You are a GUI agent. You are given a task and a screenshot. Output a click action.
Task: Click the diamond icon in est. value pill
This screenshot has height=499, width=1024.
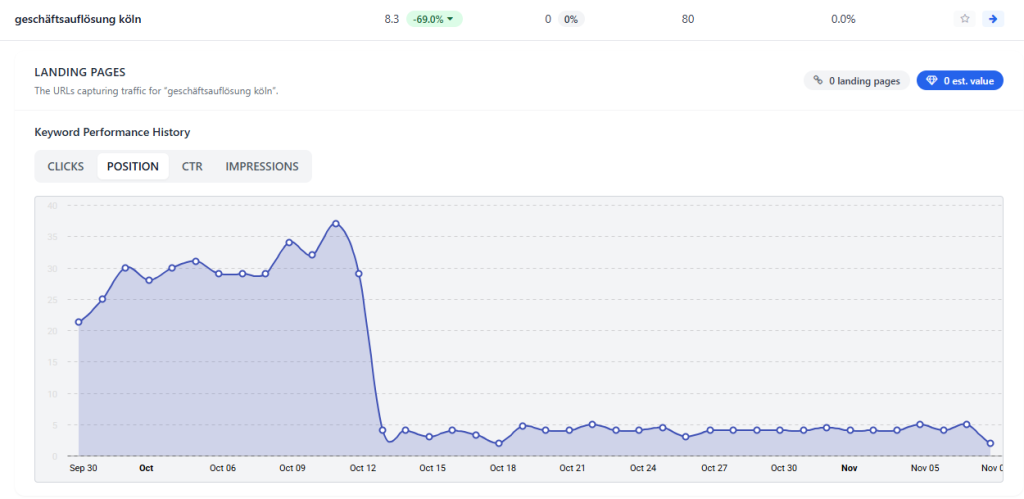[x=931, y=81]
